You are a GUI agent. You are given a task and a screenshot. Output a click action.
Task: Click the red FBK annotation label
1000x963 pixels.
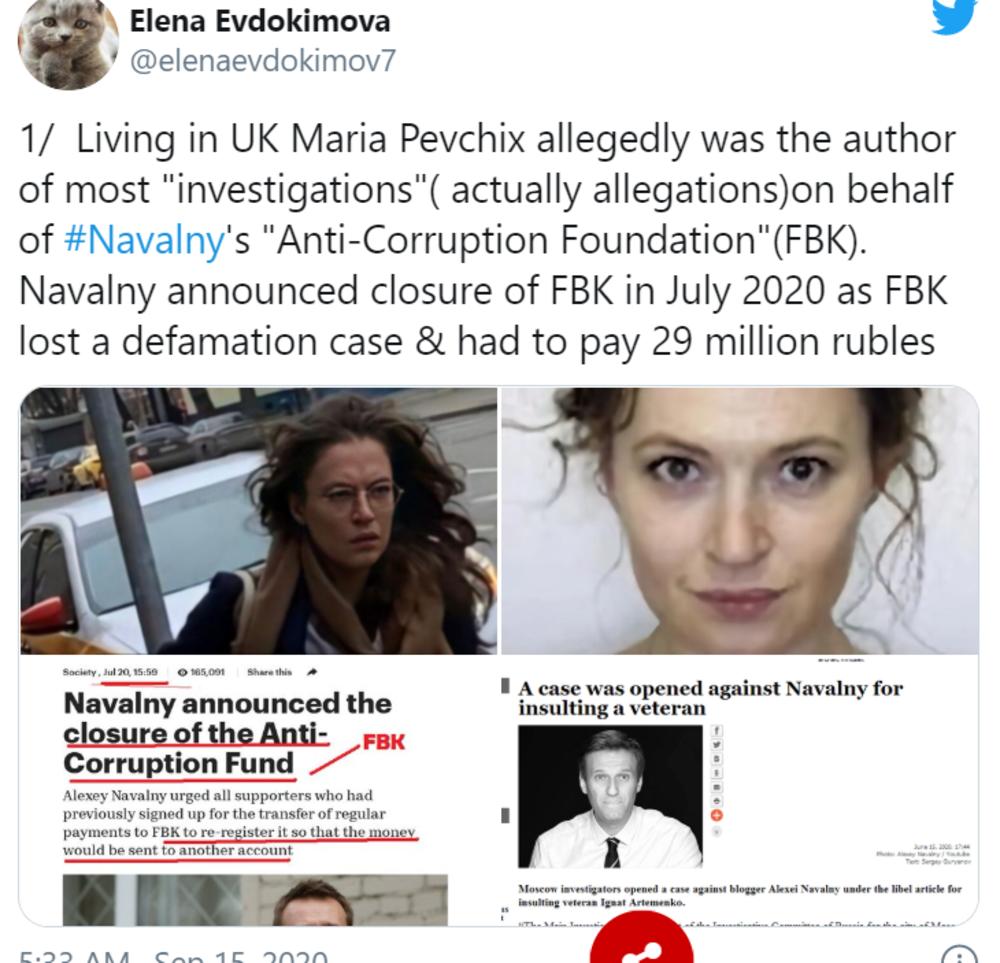coord(384,742)
